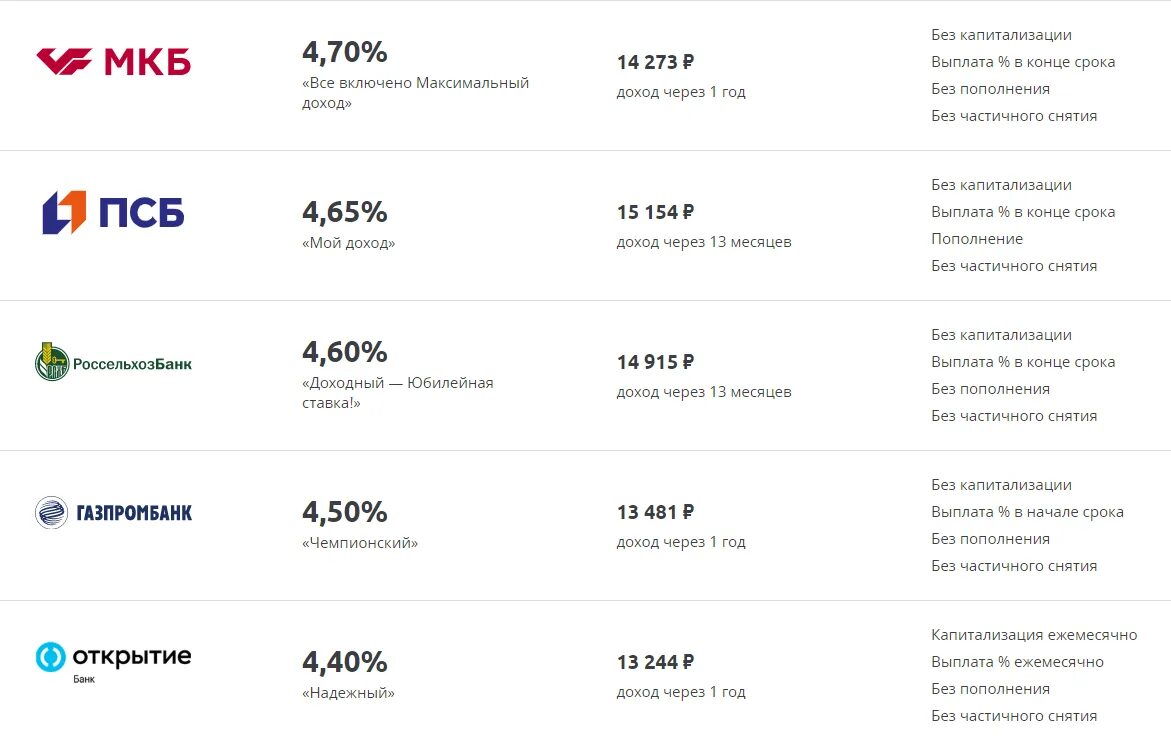
Task: Click the 4,65% rate for ПСБ
Action: pos(344,212)
